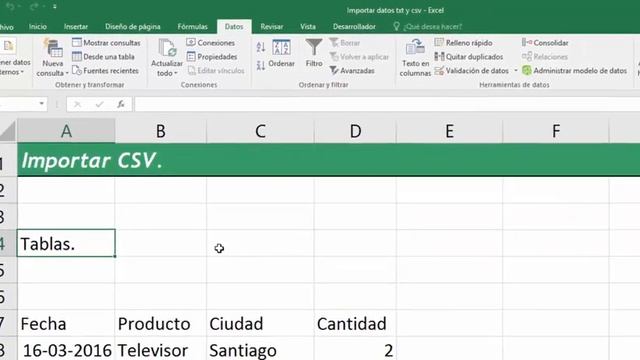Click Volver a aplicar
640x360 pixels.
coord(359,57)
